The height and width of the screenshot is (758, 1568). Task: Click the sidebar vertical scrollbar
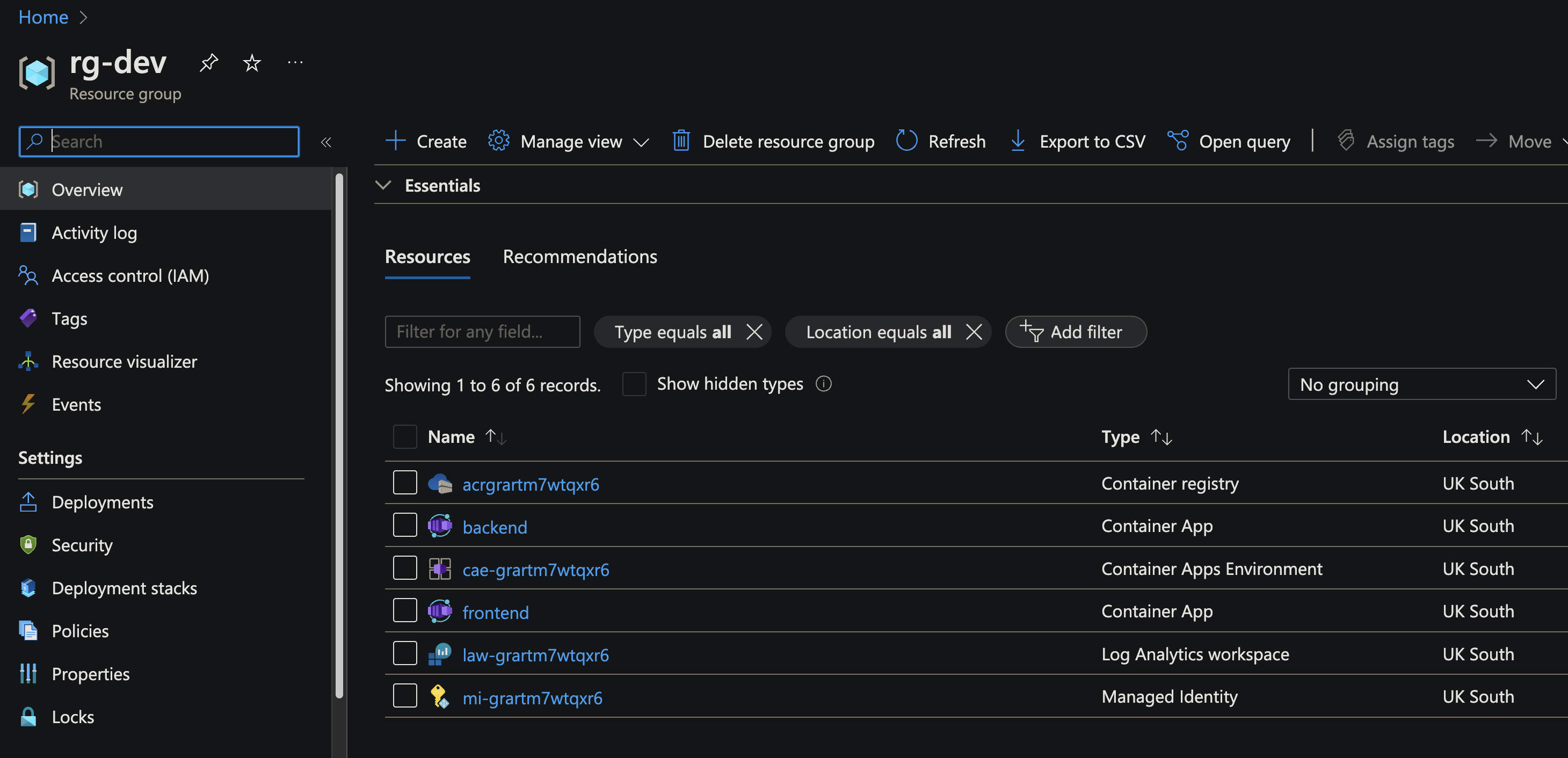point(339,435)
